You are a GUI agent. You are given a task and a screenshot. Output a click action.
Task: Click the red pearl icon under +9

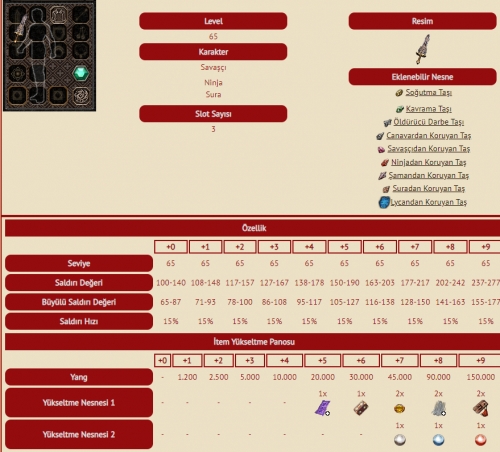[x=480, y=440]
